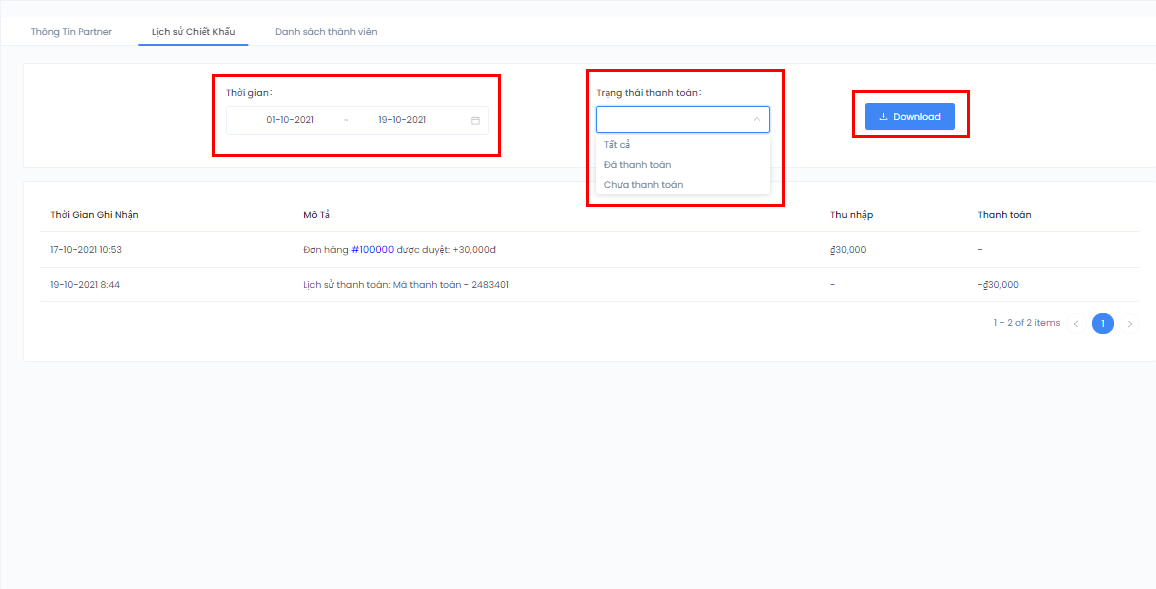The image size is (1156, 589).
Task: Click the Thời Gian Ghi Nhận column header
Action: [94, 215]
